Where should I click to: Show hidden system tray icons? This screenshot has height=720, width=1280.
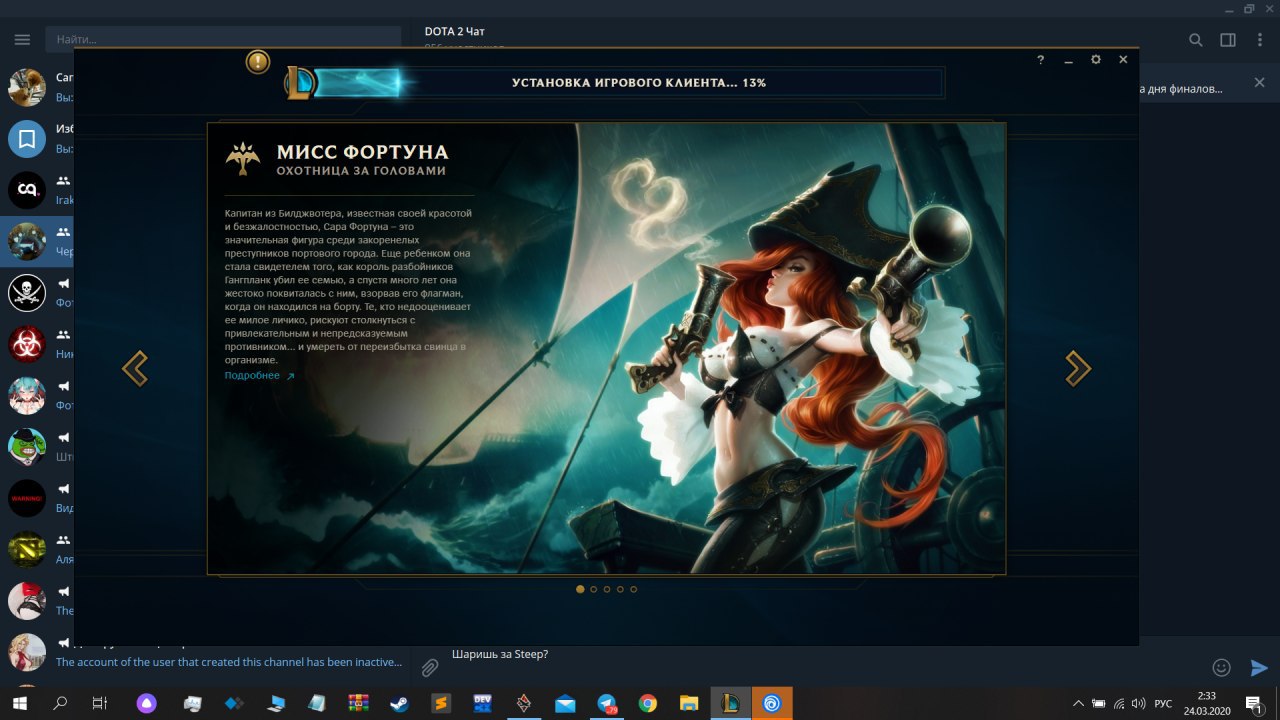pos(1078,703)
